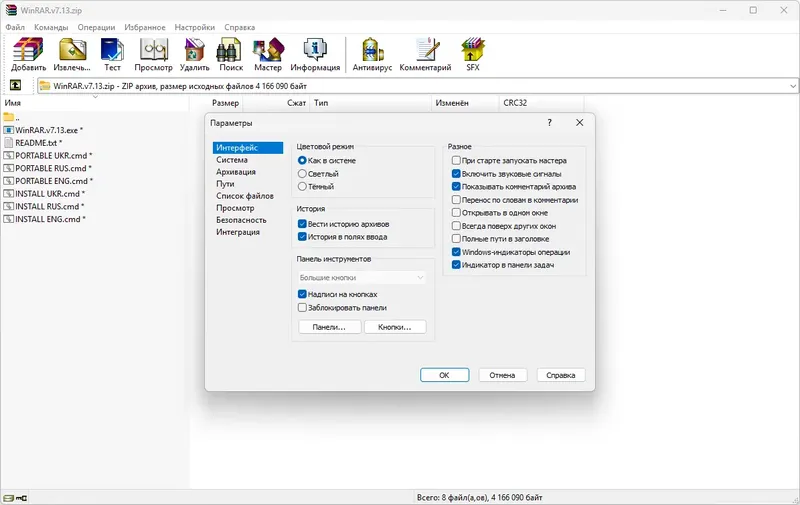
Task: Switch to Архивация settings category
Action: tap(236, 172)
